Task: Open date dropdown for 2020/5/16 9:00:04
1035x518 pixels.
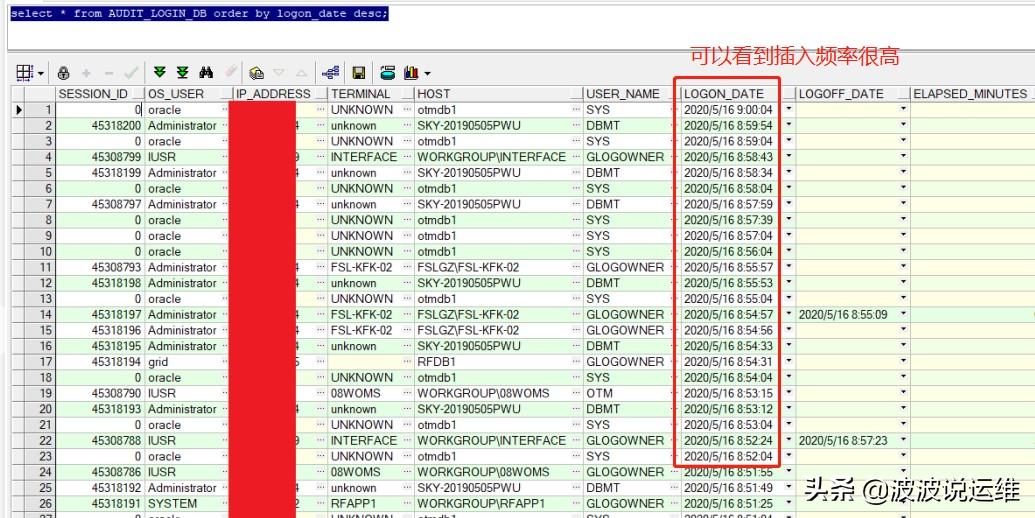Action: coord(788,110)
